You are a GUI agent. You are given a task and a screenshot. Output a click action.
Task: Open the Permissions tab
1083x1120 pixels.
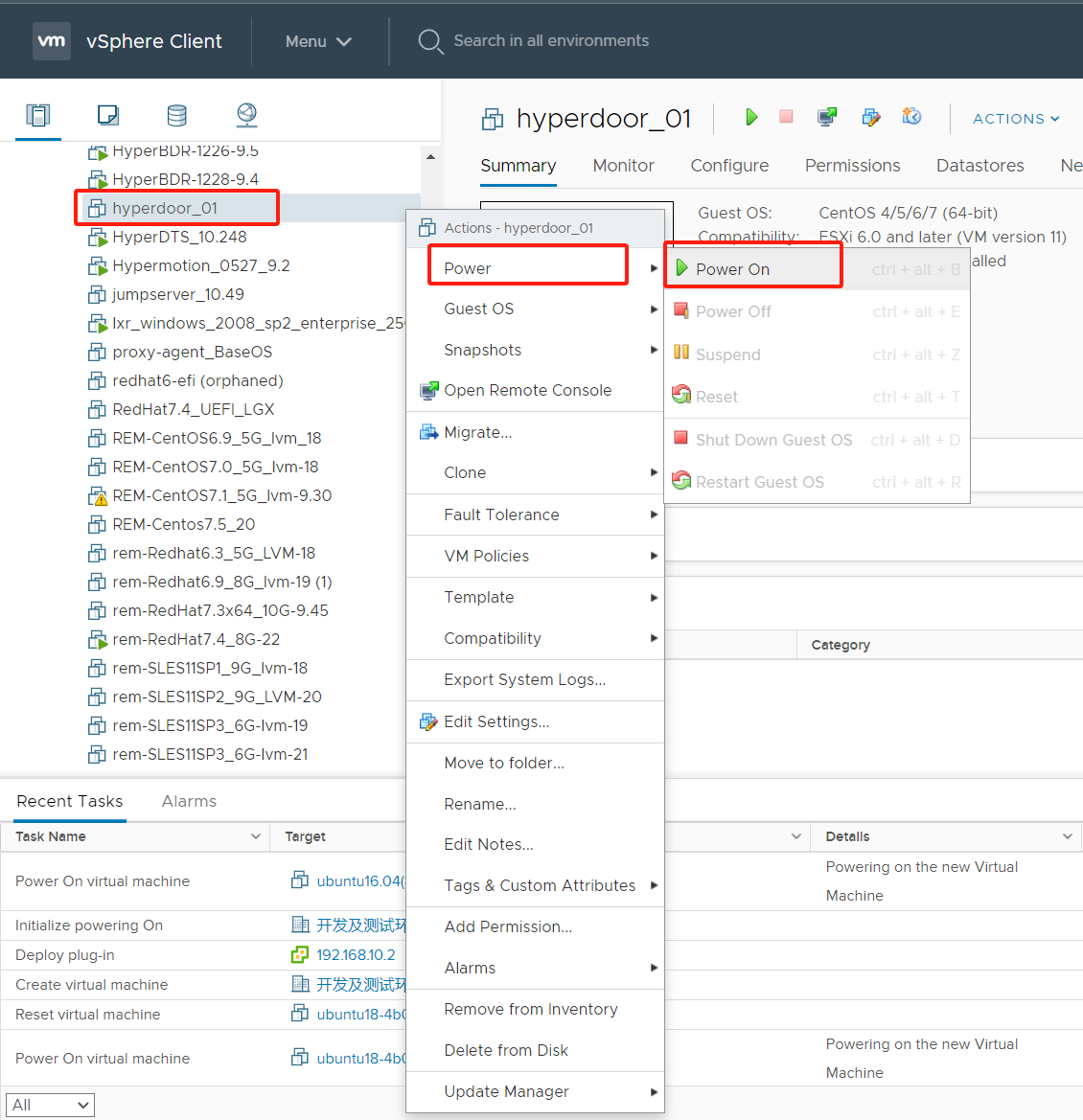tap(852, 166)
